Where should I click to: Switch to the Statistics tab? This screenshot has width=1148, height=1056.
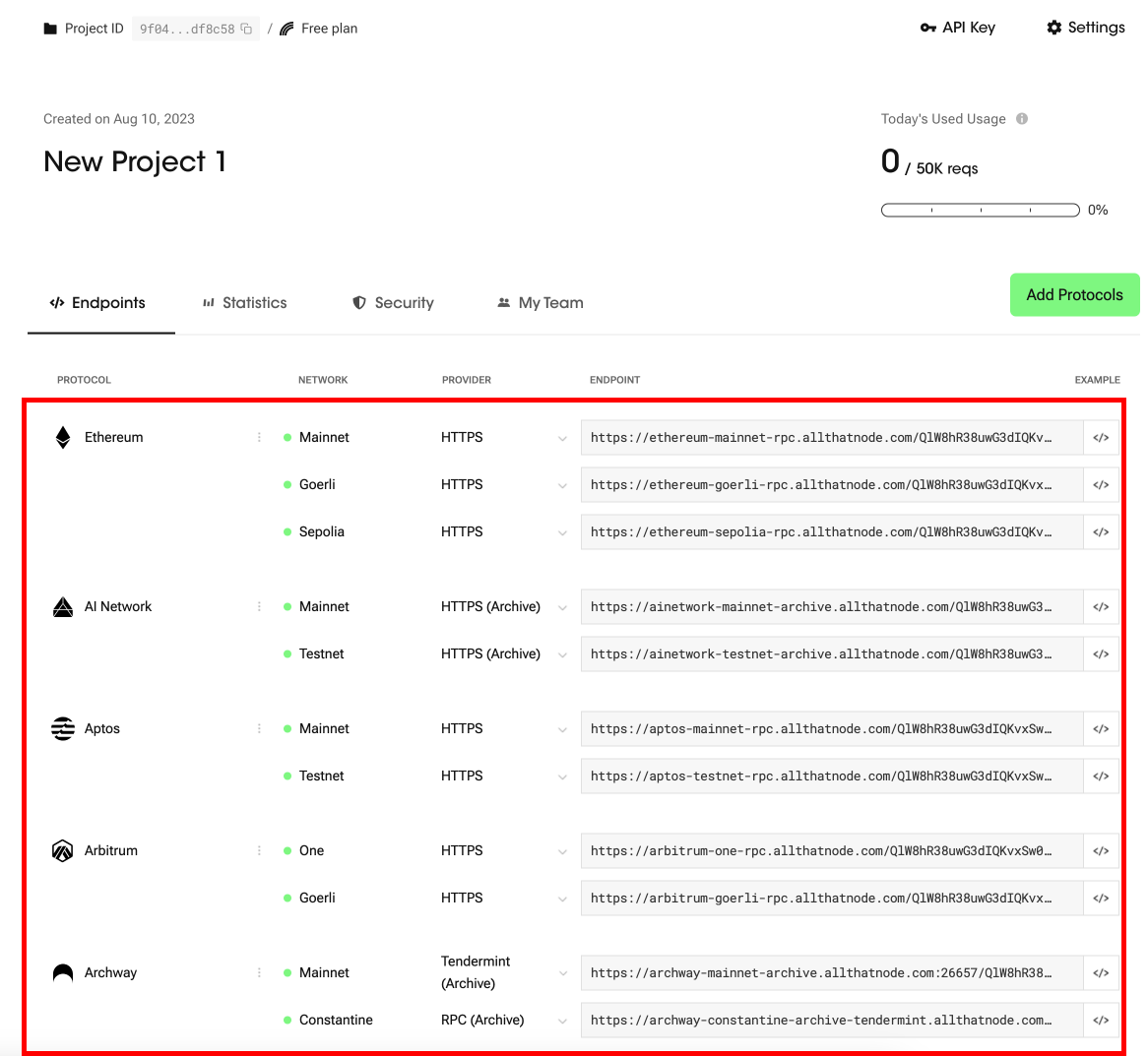[x=244, y=303]
